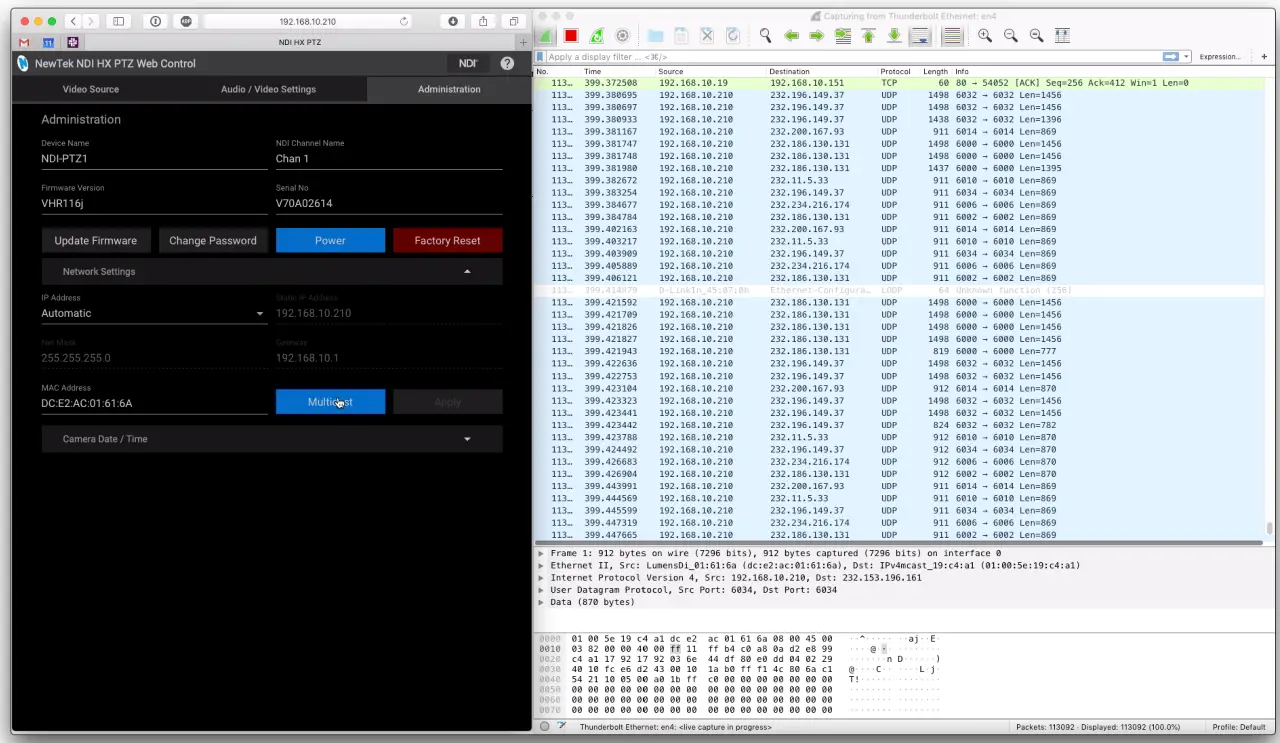Toggle the Multicast button
The width and height of the screenshot is (1280, 743).
click(x=330, y=402)
